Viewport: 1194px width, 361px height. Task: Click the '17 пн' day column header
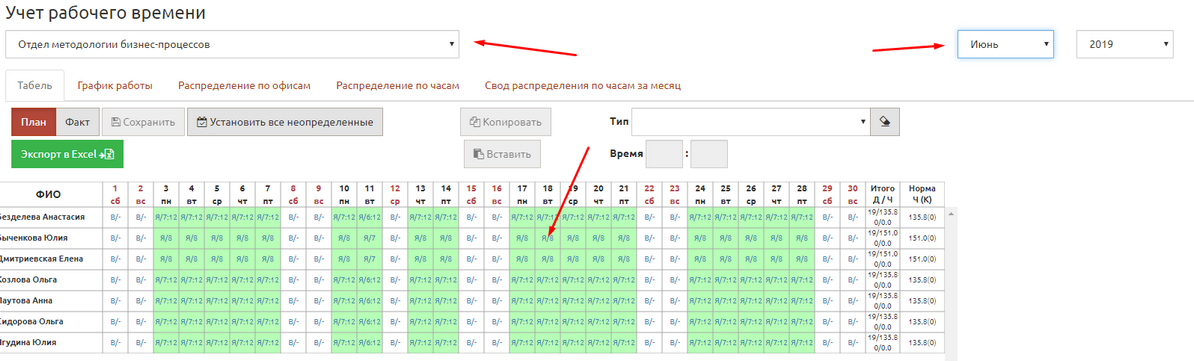point(522,193)
